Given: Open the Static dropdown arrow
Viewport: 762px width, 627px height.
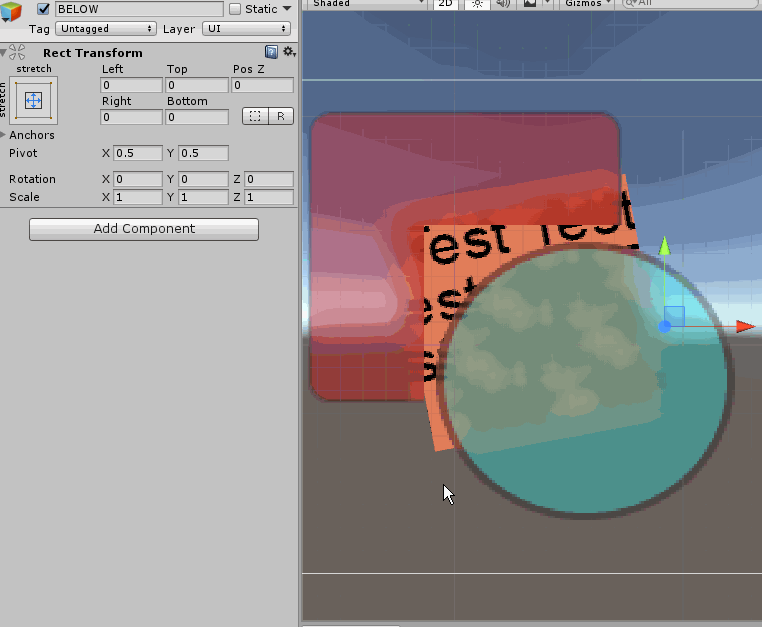Looking at the screenshot, I should click(287, 8).
